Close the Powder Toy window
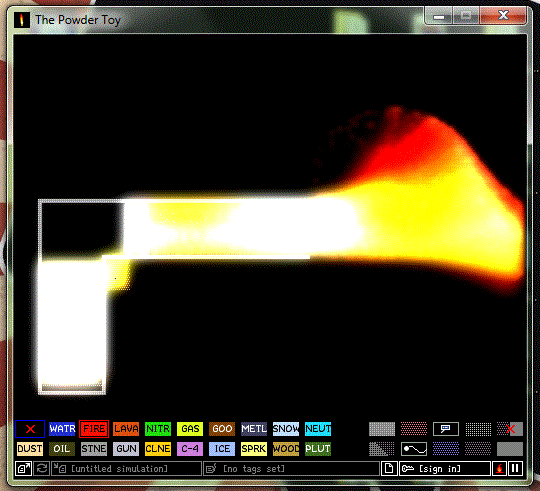This screenshot has height=491, width=540. click(503, 16)
